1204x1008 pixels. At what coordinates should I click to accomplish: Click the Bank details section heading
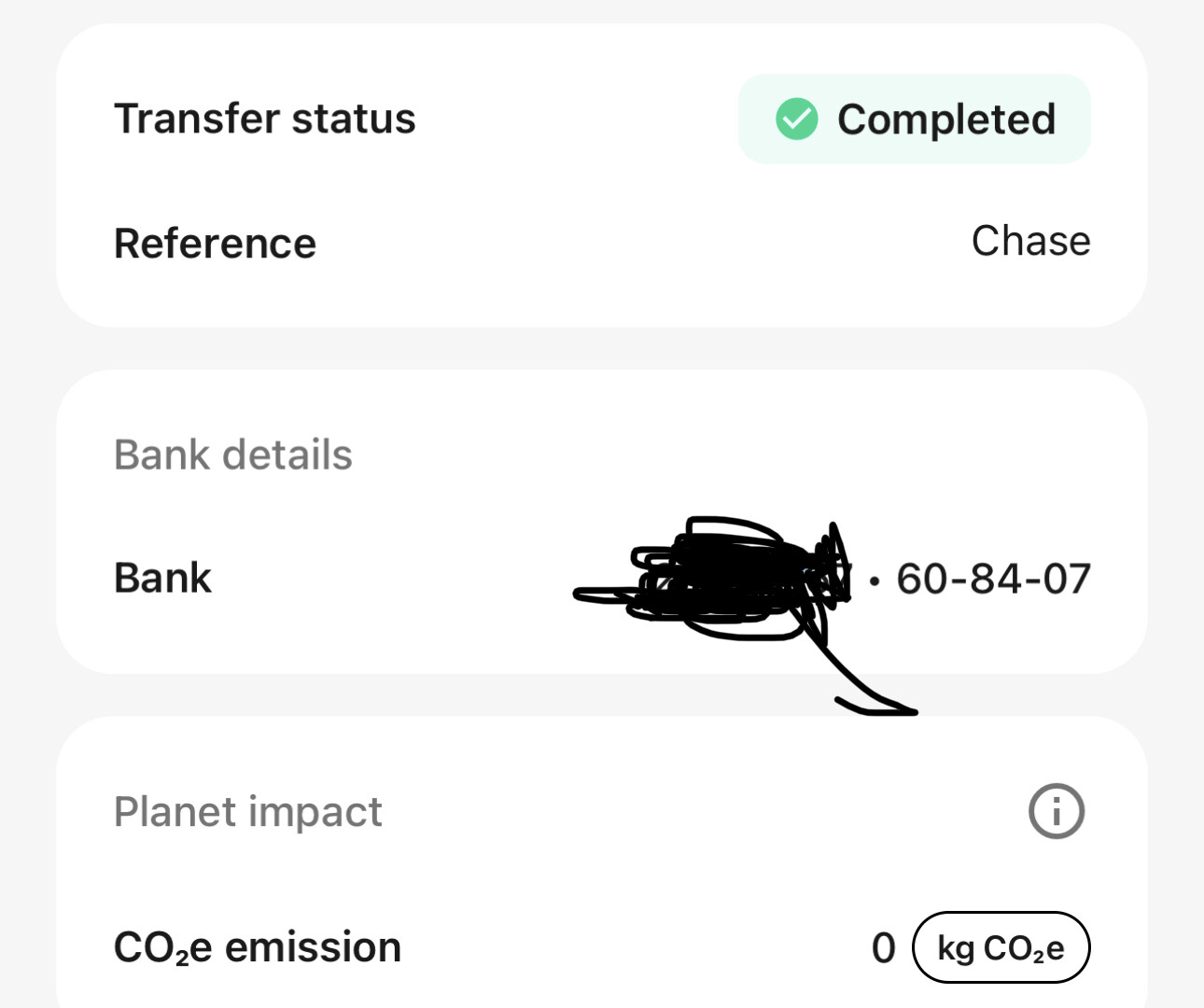[232, 455]
